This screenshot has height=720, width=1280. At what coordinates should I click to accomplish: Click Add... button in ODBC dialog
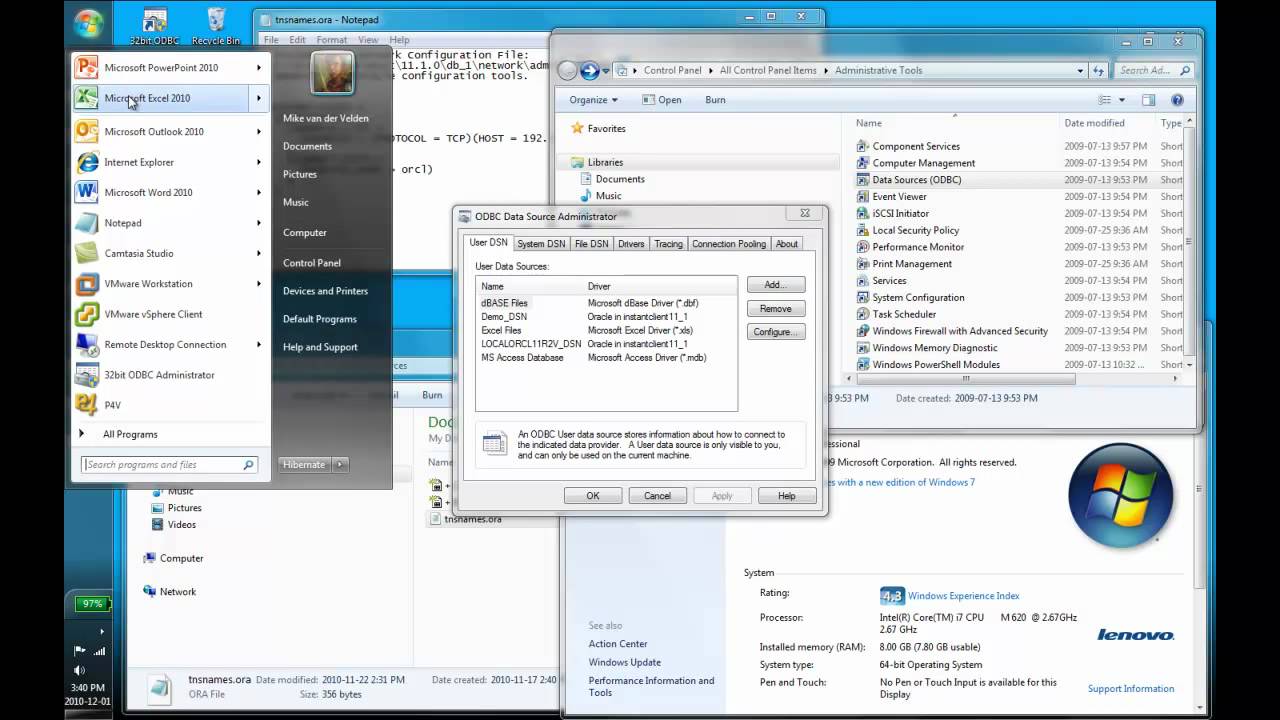click(776, 285)
